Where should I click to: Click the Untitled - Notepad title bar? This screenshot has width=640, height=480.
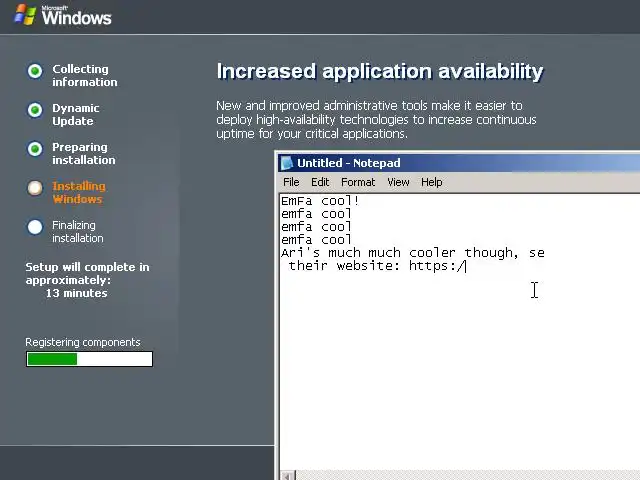coord(459,163)
